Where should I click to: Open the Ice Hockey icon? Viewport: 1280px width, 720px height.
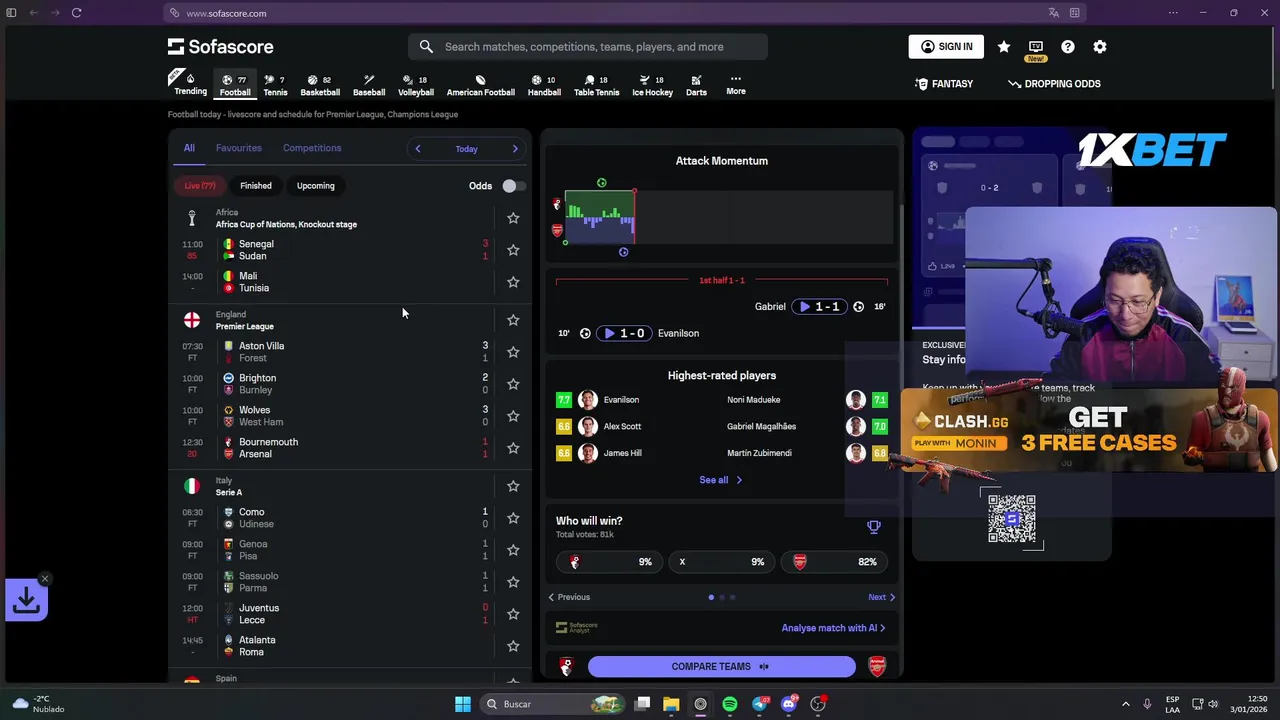coord(652,86)
